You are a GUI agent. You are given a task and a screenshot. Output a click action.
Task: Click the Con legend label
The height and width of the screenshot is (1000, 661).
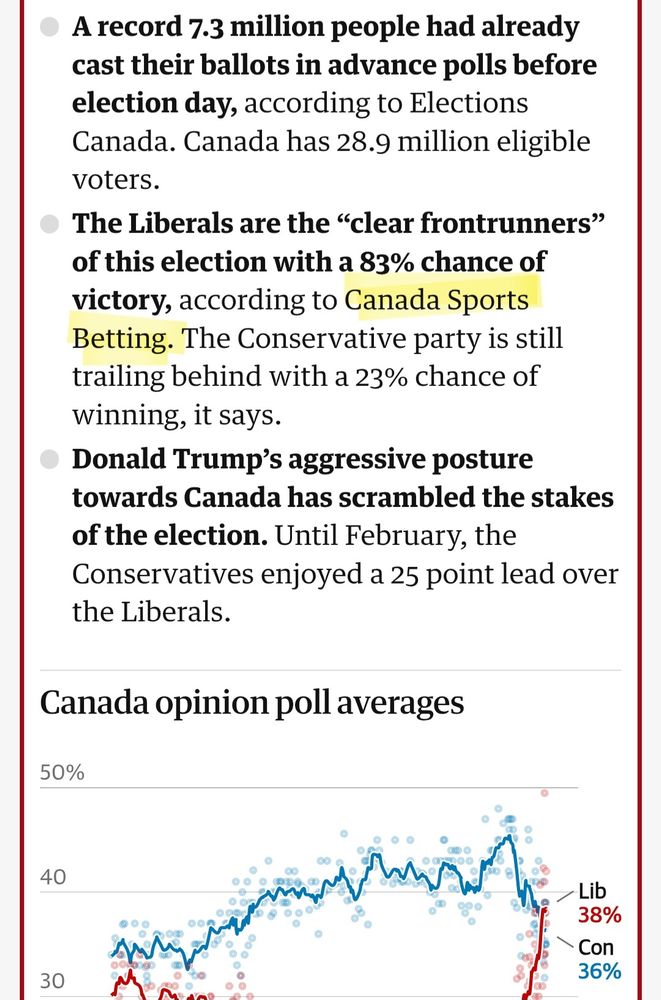pos(596,947)
